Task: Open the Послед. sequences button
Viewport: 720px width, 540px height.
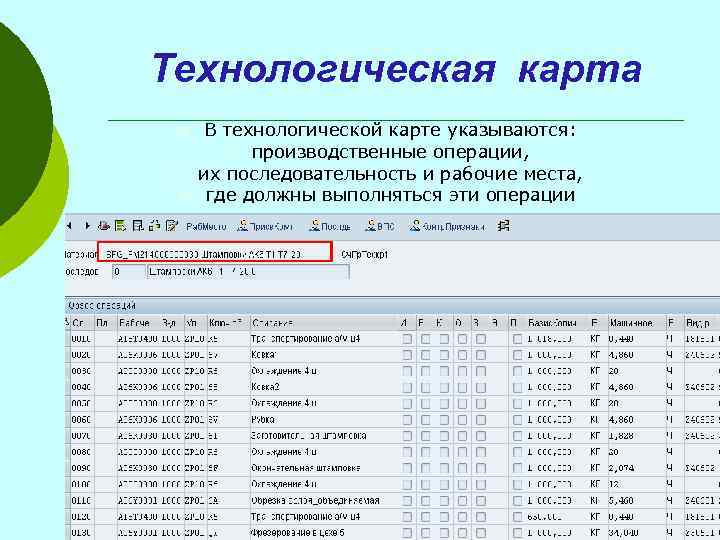Action: (x=330, y=226)
